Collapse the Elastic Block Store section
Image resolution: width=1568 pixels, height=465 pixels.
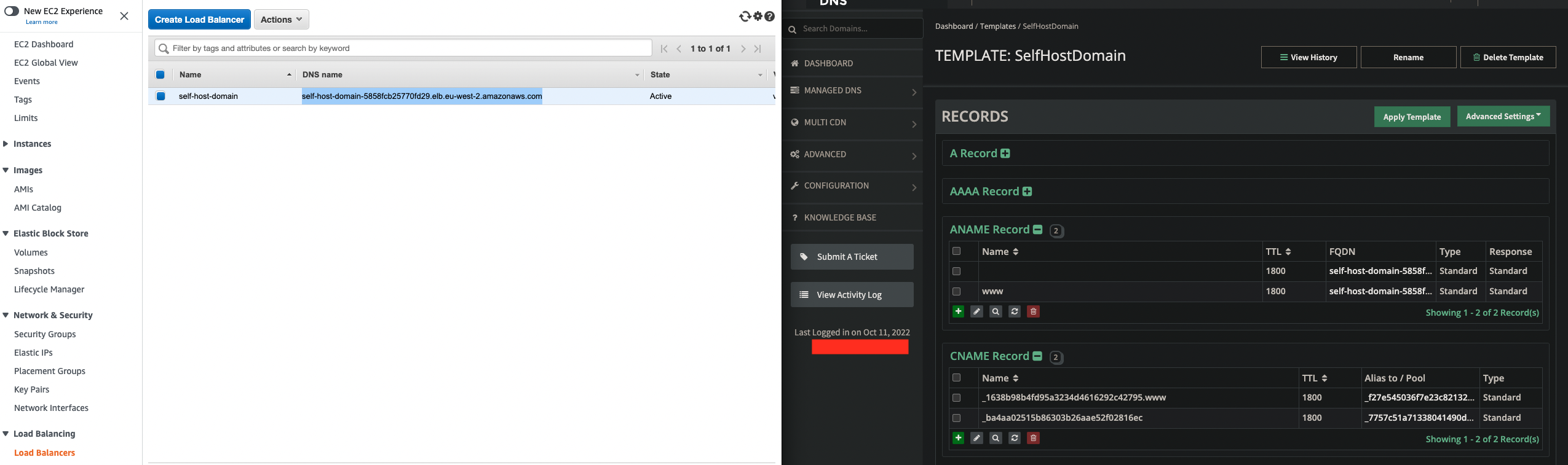click(6, 233)
